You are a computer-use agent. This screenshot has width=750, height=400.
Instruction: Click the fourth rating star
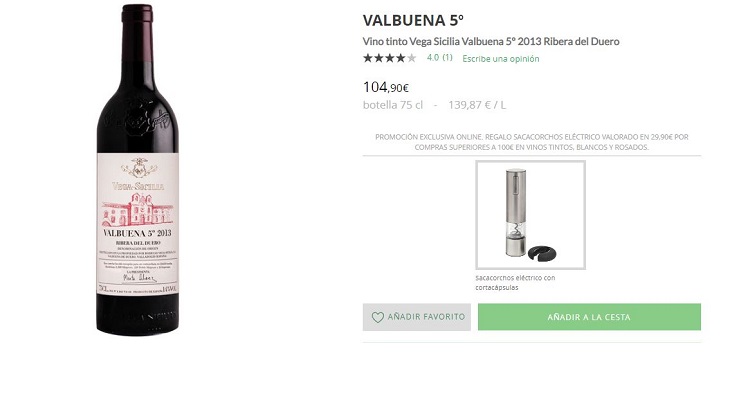(x=401, y=58)
